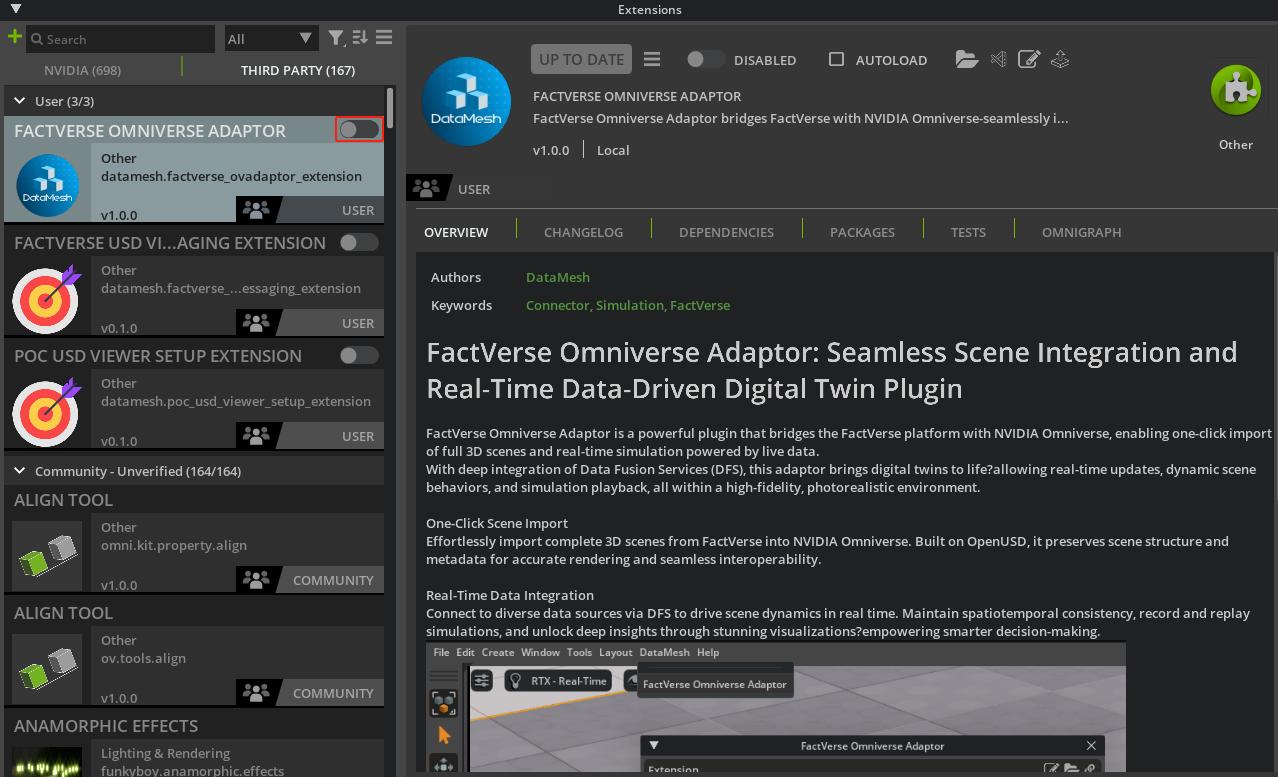Enable FactVerse Omniverse Adaptor toggle in list

click(x=359, y=129)
